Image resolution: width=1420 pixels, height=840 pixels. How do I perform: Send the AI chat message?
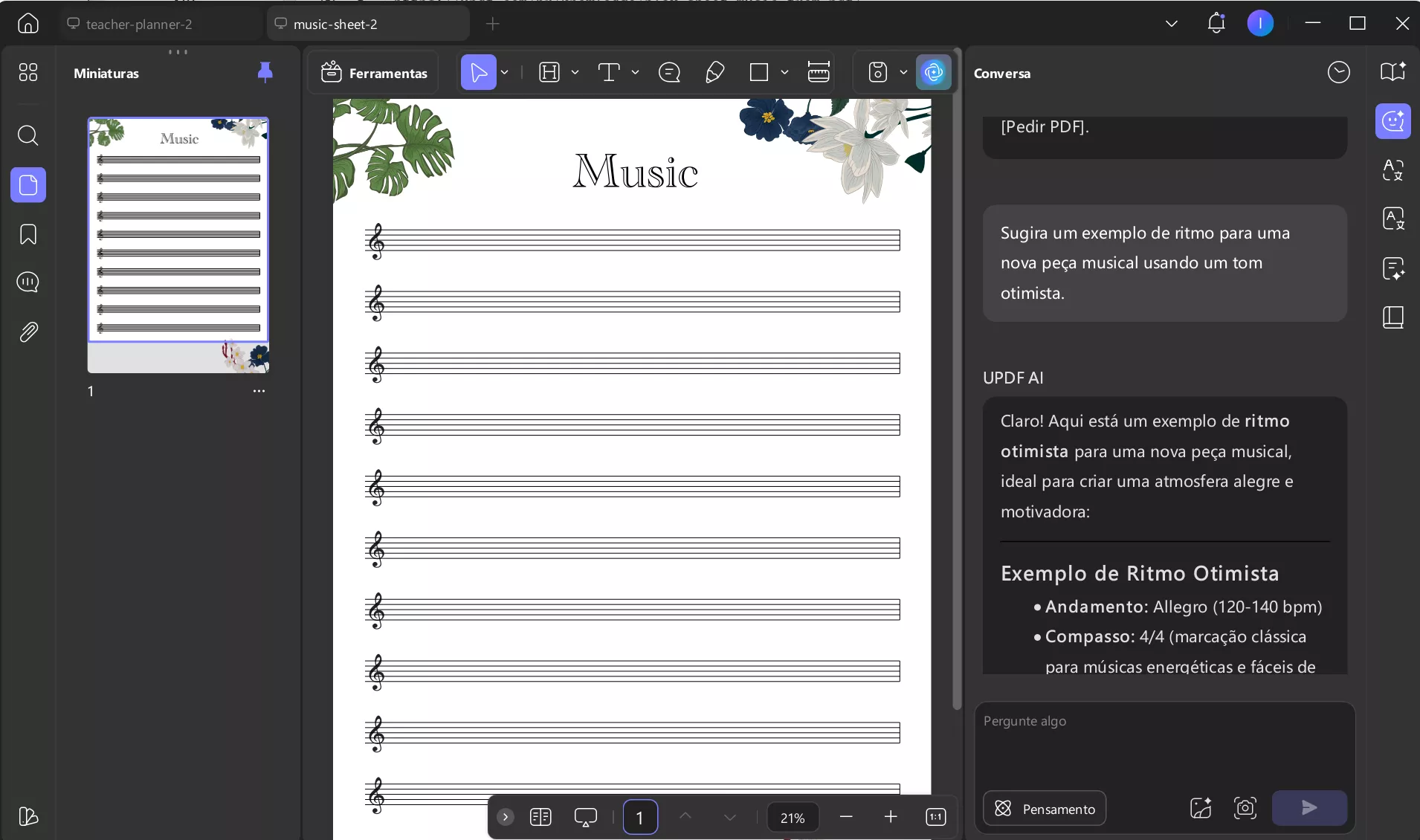[x=1309, y=808]
